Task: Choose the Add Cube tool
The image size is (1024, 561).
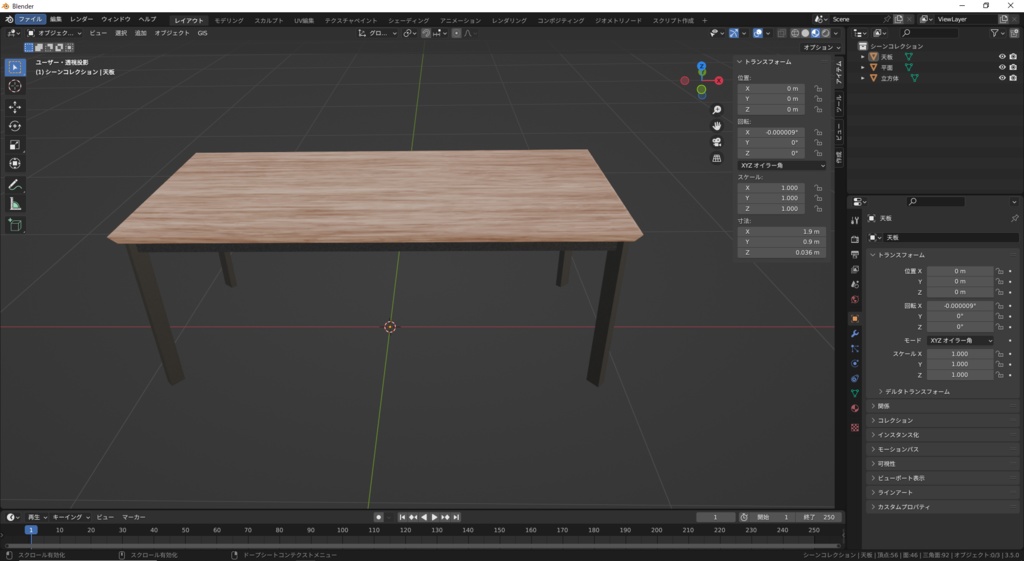Action: click(x=15, y=225)
